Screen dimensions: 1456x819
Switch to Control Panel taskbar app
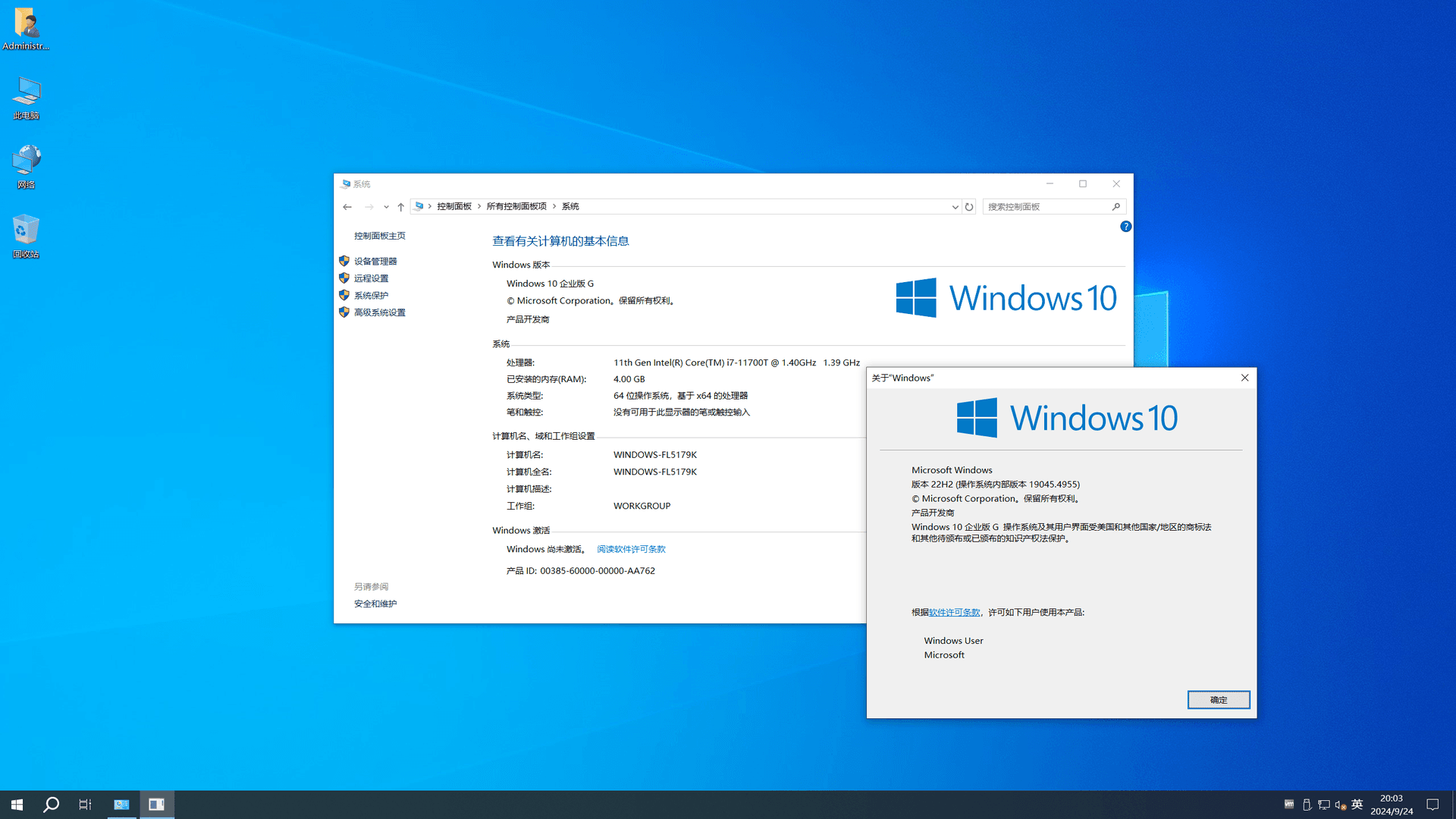click(x=121, y=805)
